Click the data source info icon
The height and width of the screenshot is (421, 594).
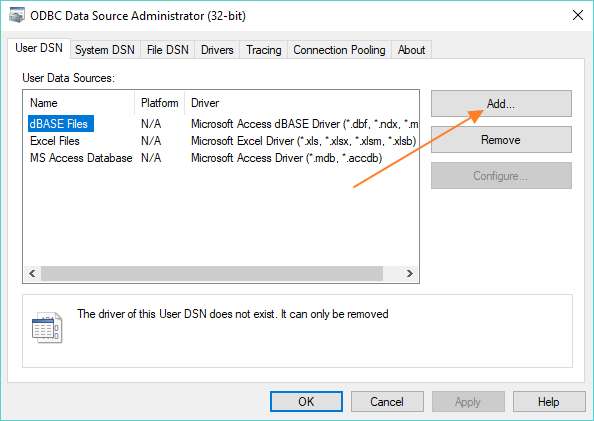tap(47, 327)
